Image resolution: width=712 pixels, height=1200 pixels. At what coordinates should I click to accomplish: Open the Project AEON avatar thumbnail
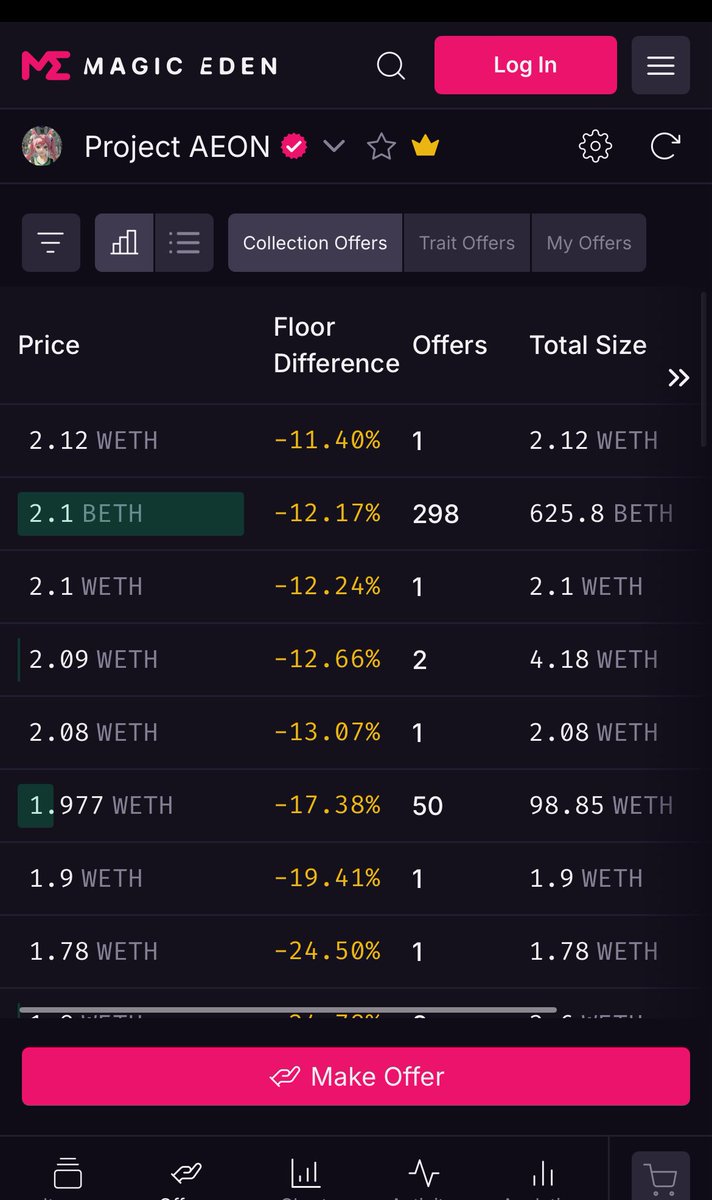tap(42, 147)
